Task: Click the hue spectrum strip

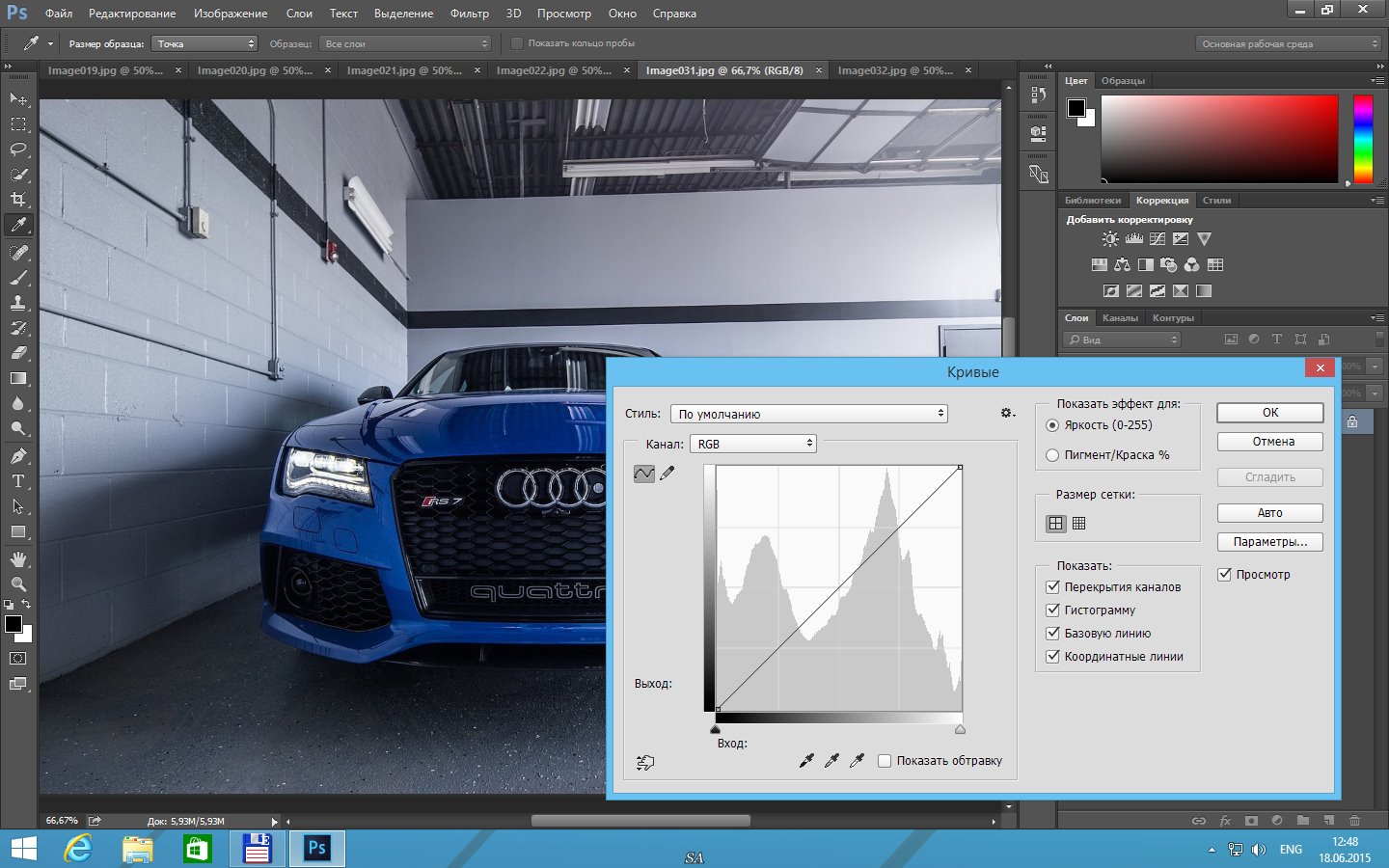Action: pyautogui.click(x=1363, y=139)
